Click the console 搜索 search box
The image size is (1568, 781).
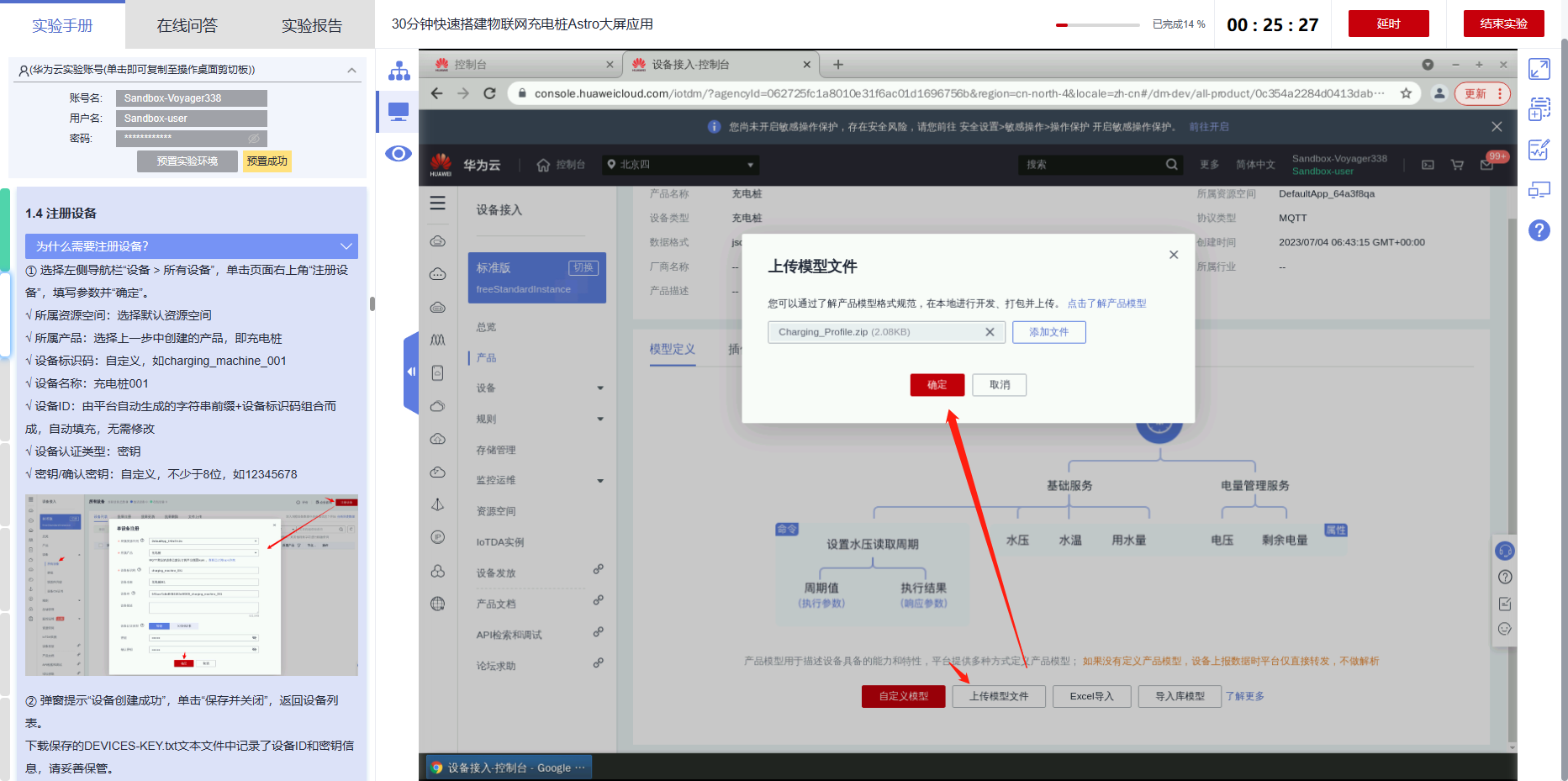1100,165
